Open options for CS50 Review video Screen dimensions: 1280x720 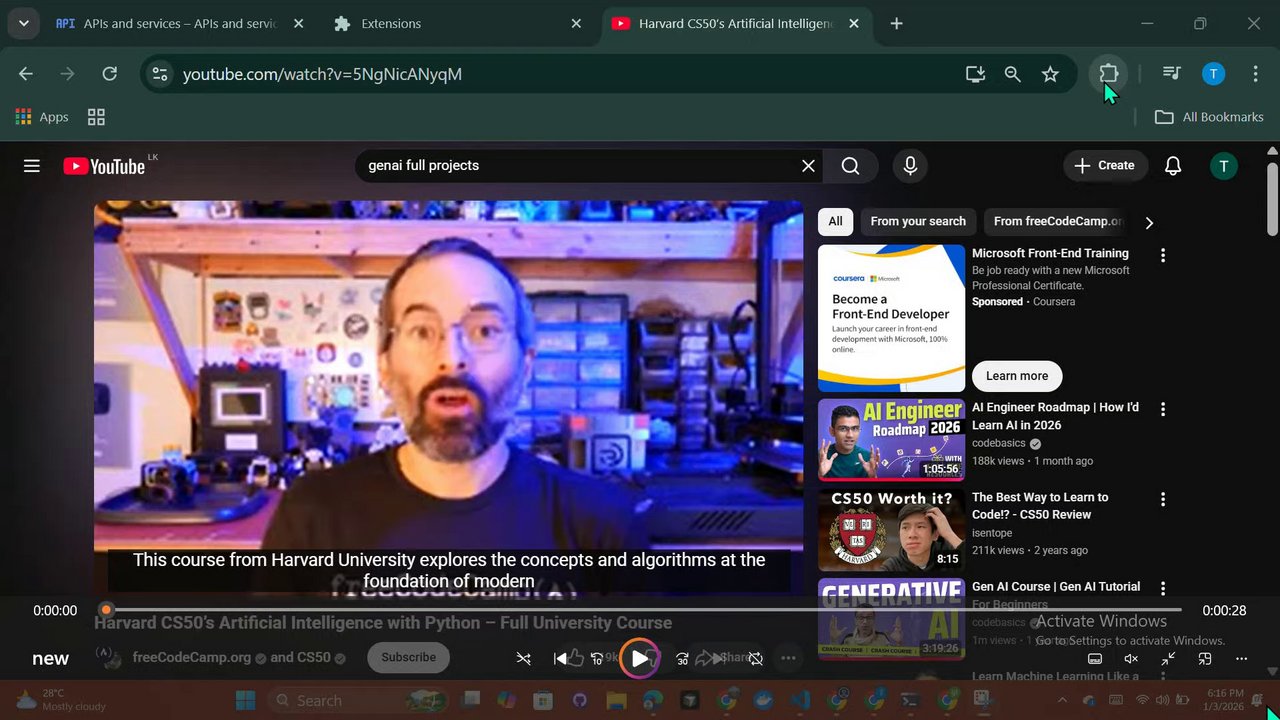pyautogui.click(x=1162, y=499)
